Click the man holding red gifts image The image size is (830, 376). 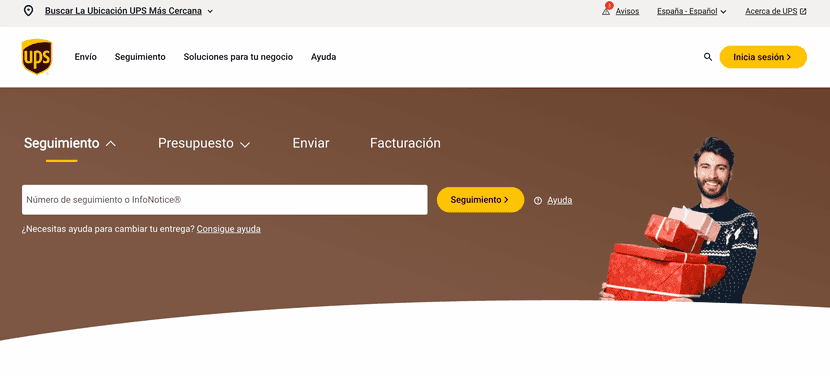pos(680,220)
